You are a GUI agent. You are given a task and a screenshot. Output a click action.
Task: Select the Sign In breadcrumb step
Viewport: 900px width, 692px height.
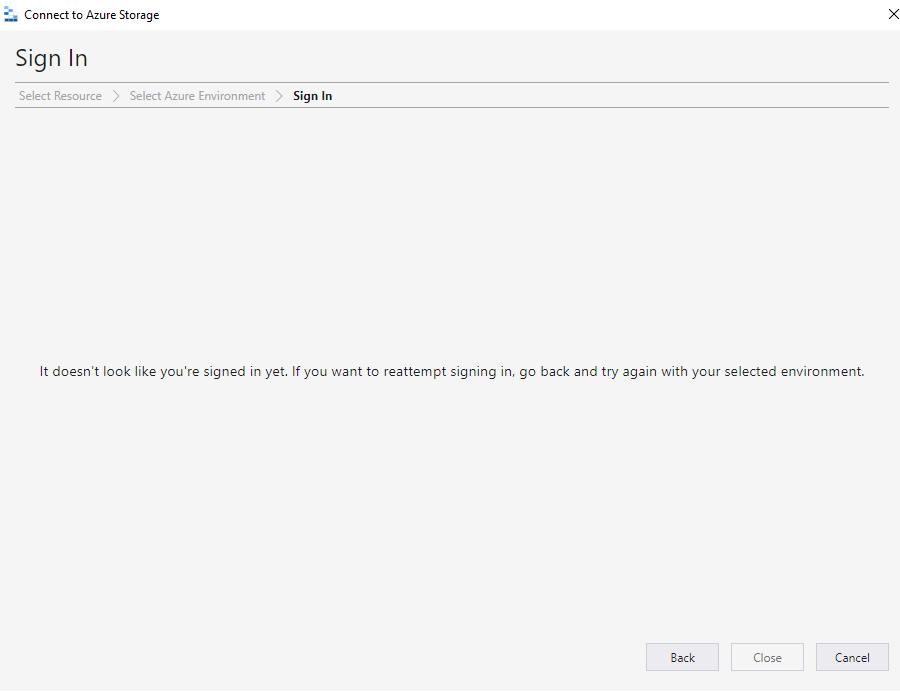(313, 96)
